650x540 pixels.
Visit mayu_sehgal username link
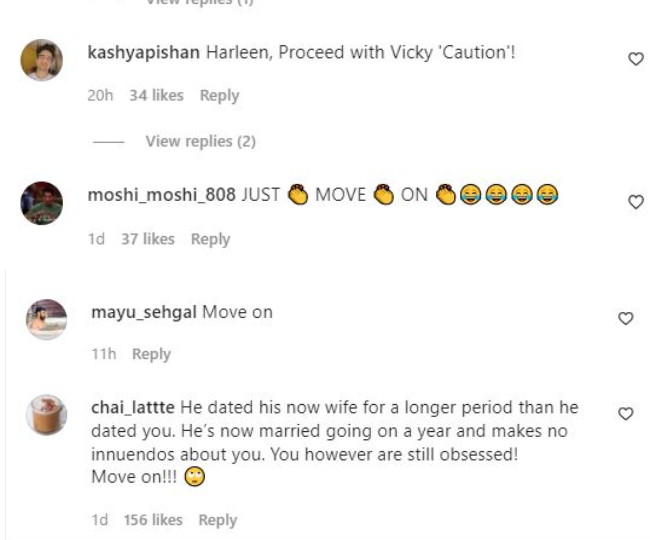point(144,312)
